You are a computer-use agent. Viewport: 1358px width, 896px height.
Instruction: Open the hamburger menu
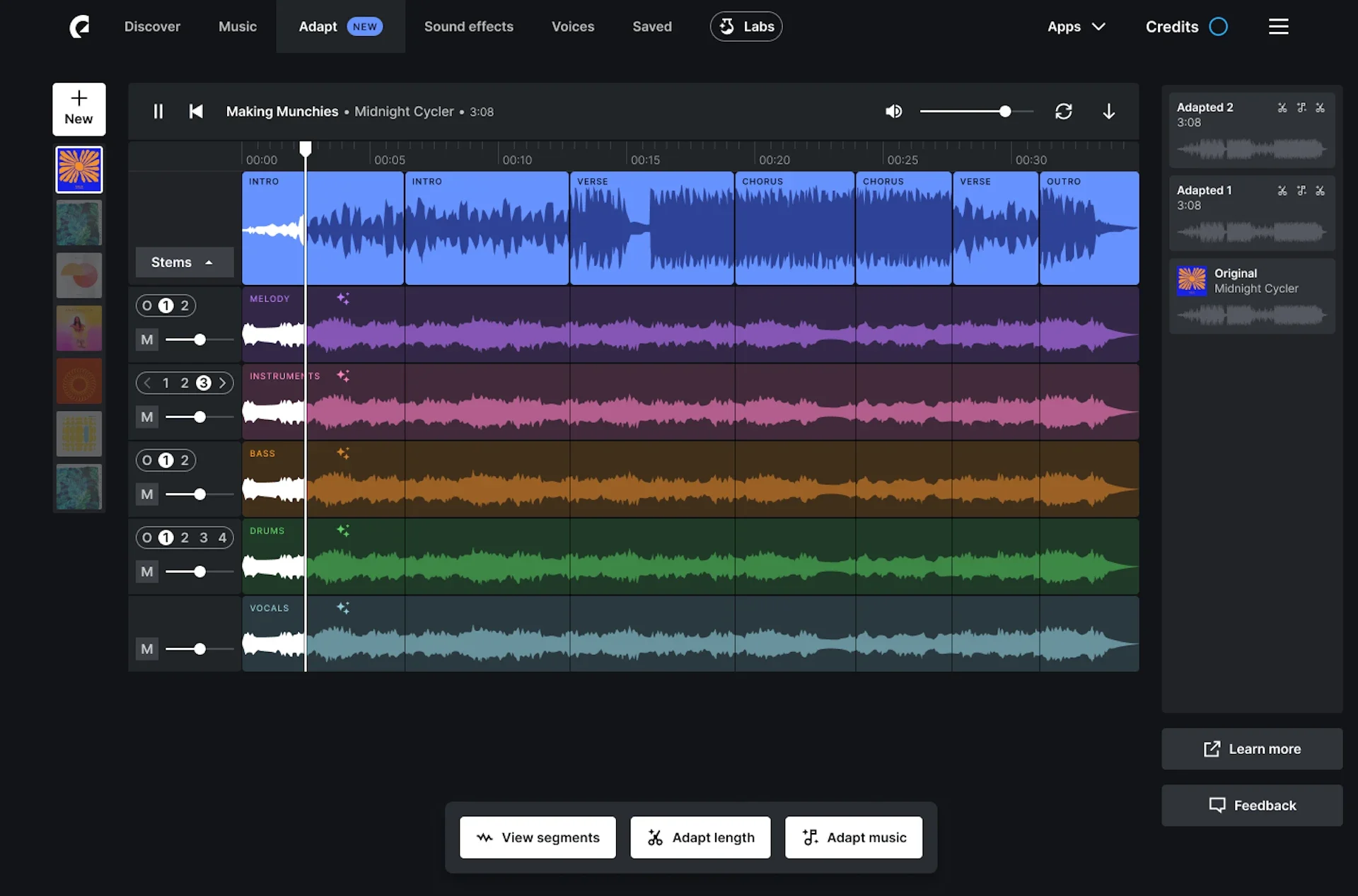1278,27
